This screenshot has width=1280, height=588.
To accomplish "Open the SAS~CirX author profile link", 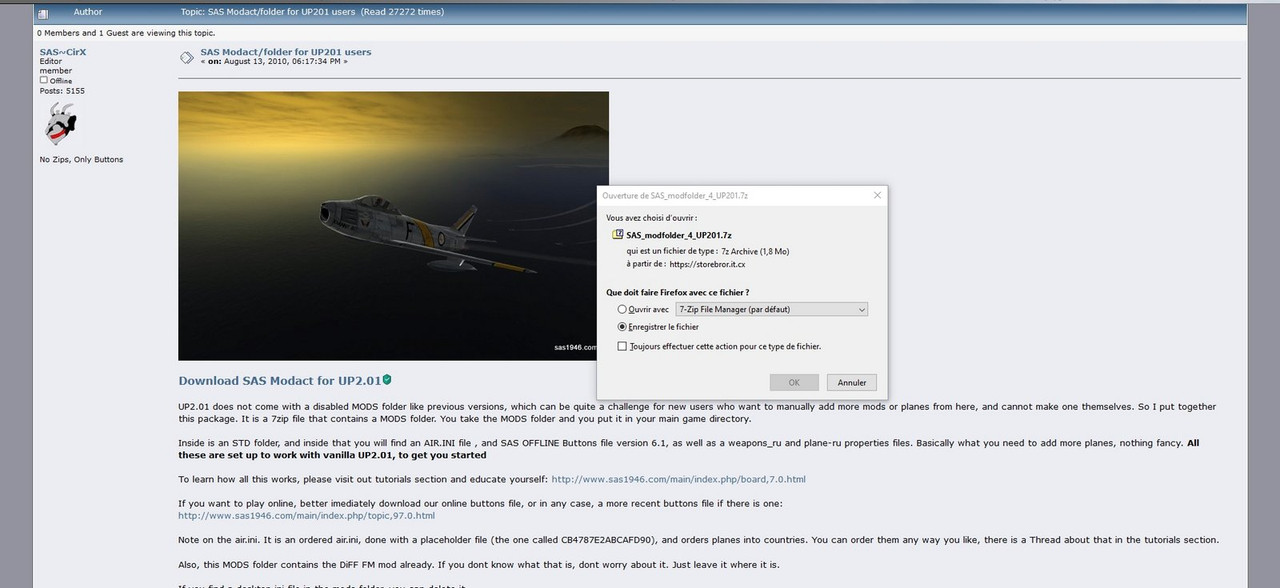I will [x=62, y=52].
